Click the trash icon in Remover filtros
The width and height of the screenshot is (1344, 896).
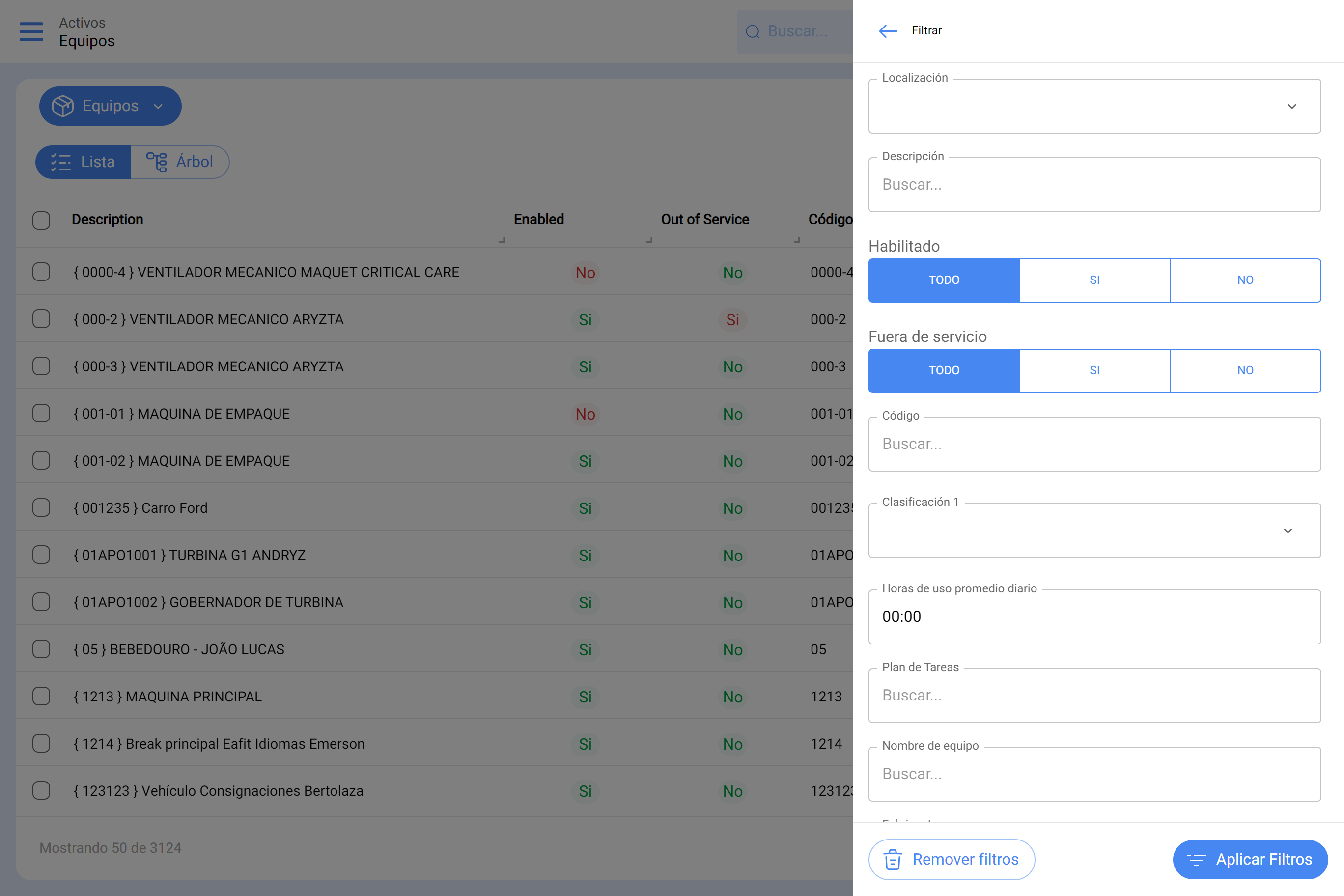pyautogui.click(x=893, y=860)
